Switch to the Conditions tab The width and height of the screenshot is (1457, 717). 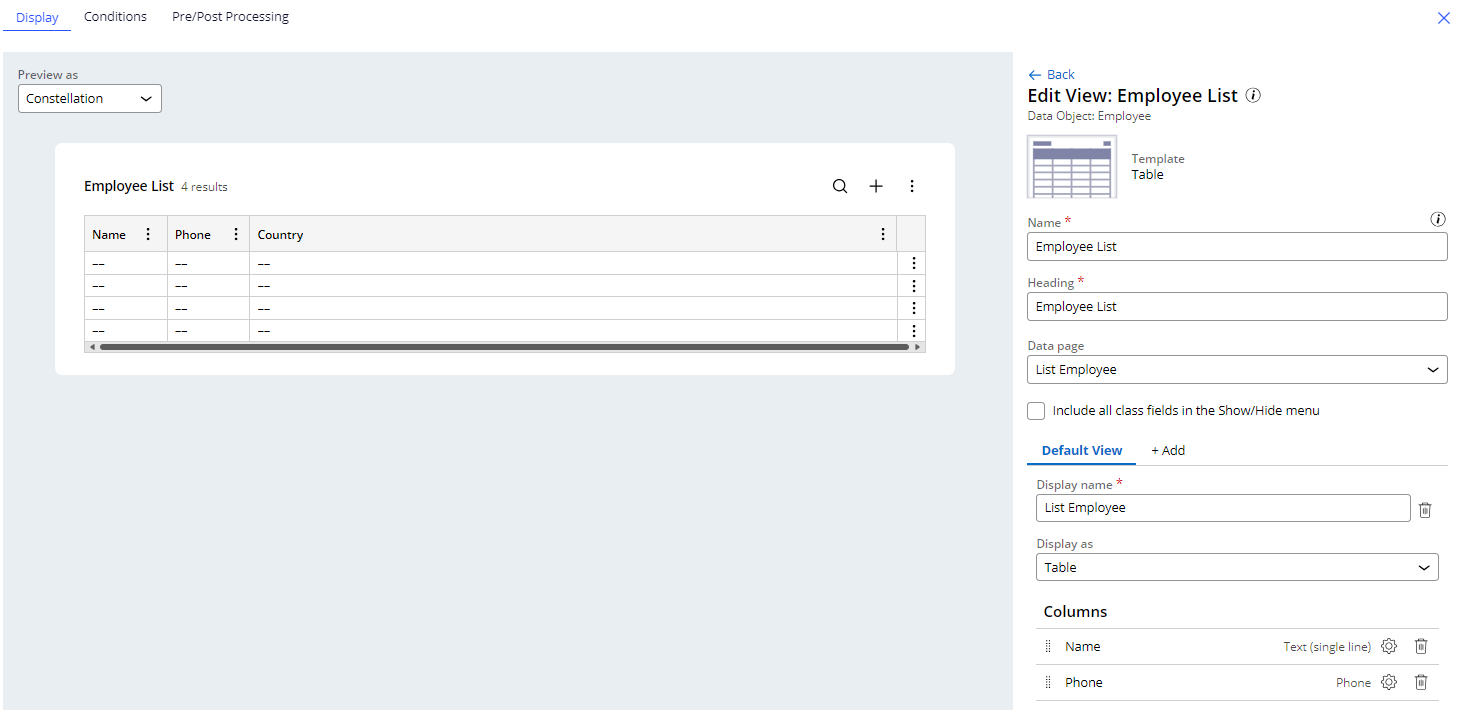115,16
